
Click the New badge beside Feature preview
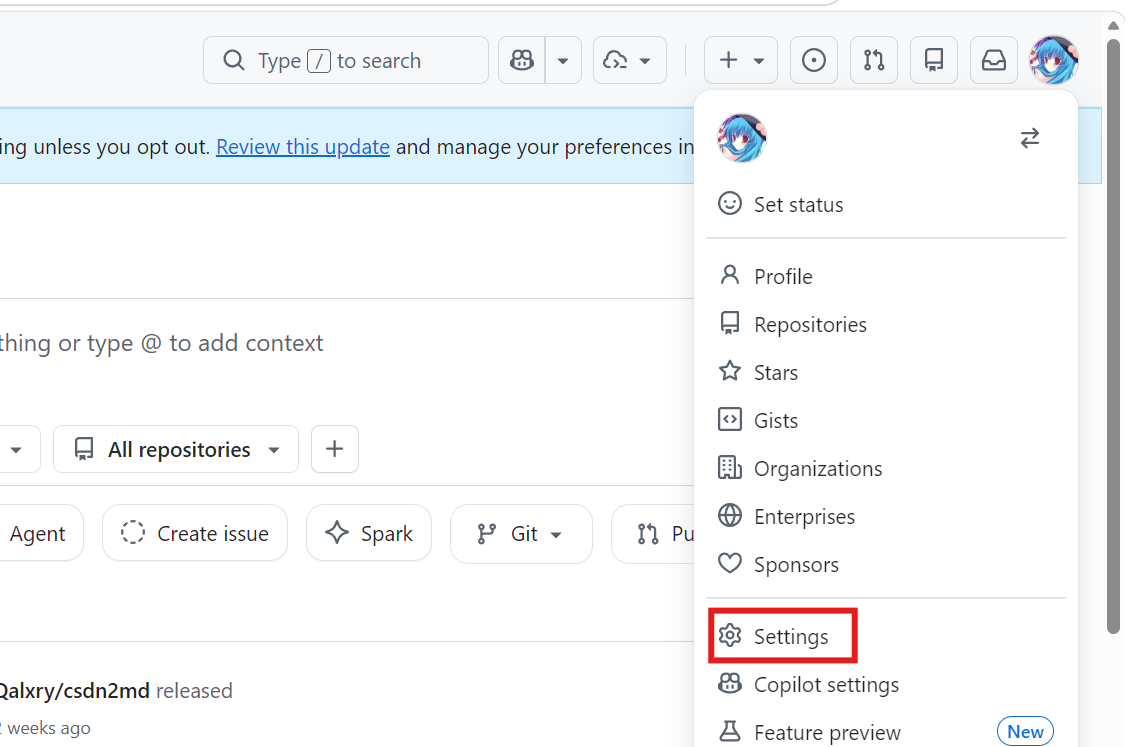pos(1025,732)
